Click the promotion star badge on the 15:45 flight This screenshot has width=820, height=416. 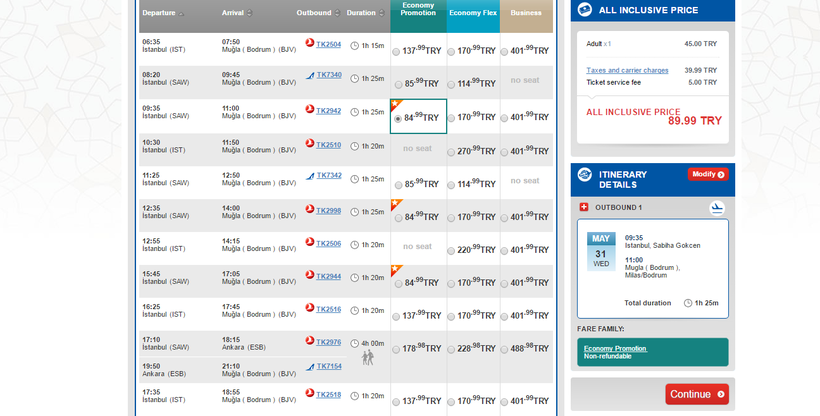[x=396, y=270]
